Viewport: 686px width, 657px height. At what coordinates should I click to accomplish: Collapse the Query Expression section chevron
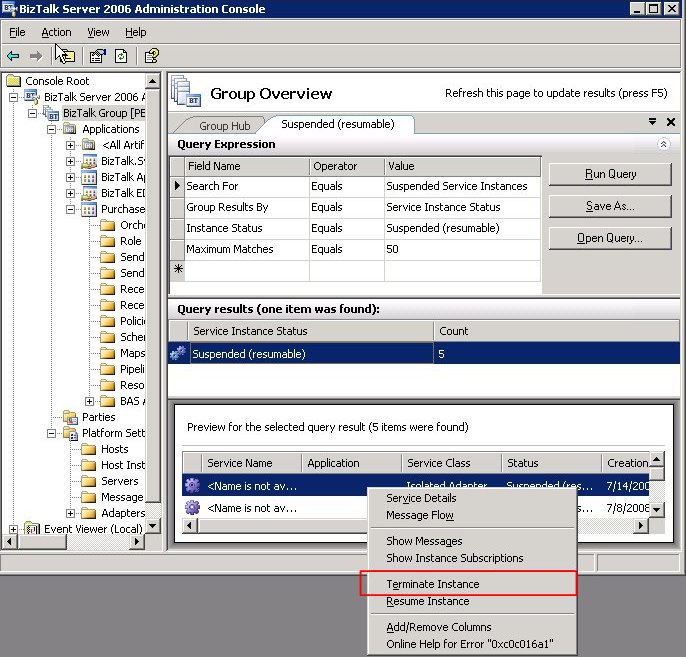tap(662, 144)
